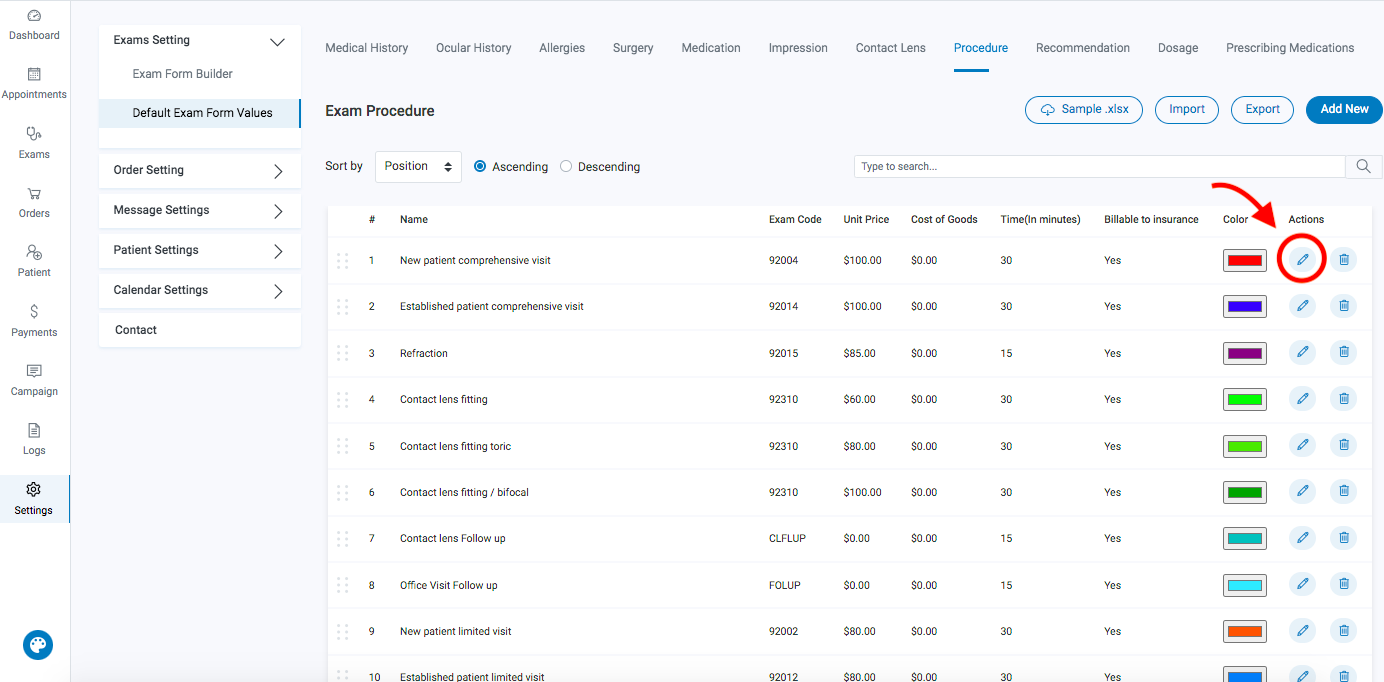Click the Add New button
Screen dimensions: 1384x682
pyautogui.click(x=1344, y=110)
